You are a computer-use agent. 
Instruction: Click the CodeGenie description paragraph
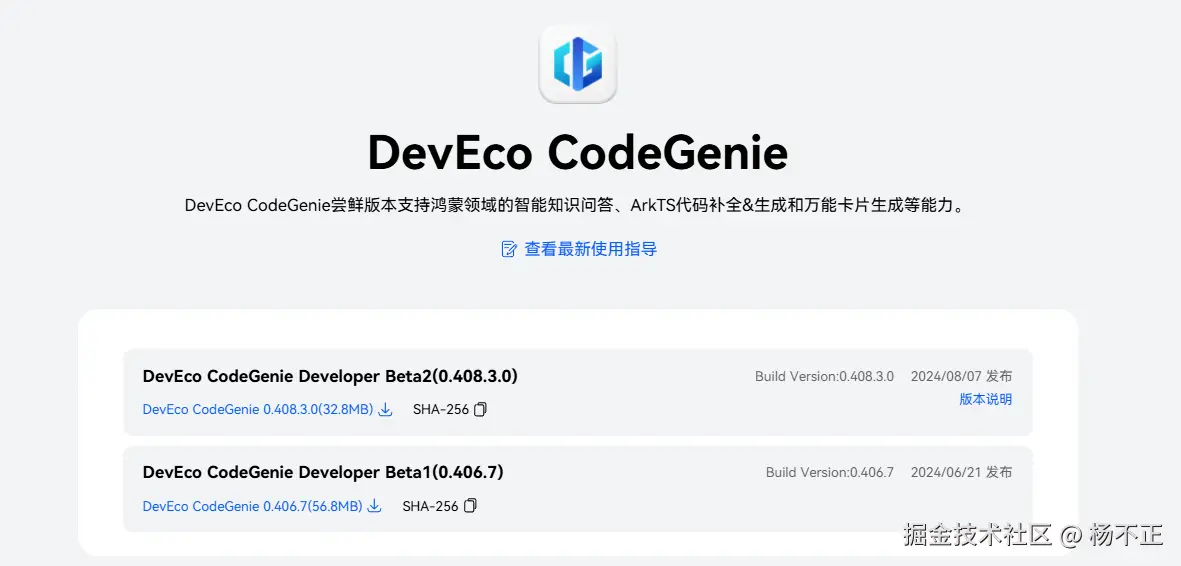pyautogui.click(x=575, y=206)
